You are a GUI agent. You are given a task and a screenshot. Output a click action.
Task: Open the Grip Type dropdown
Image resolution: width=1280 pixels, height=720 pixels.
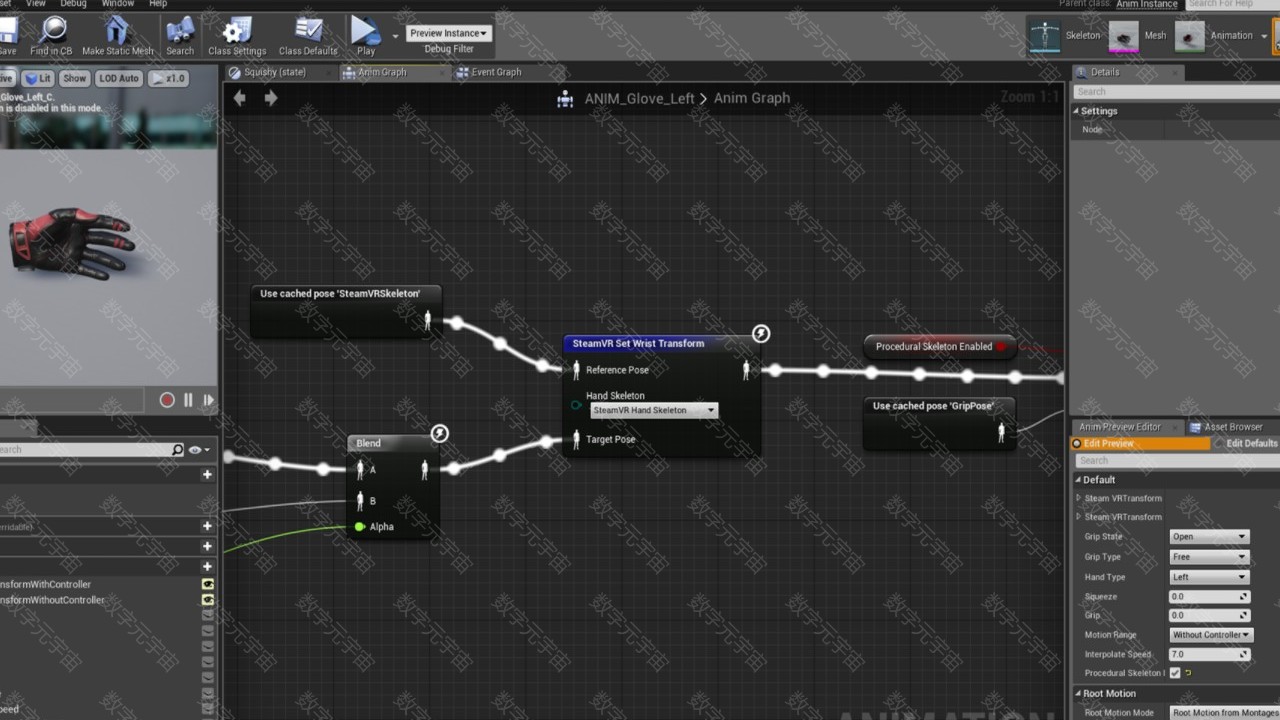pyautogui.click(x=1209, y=557)
